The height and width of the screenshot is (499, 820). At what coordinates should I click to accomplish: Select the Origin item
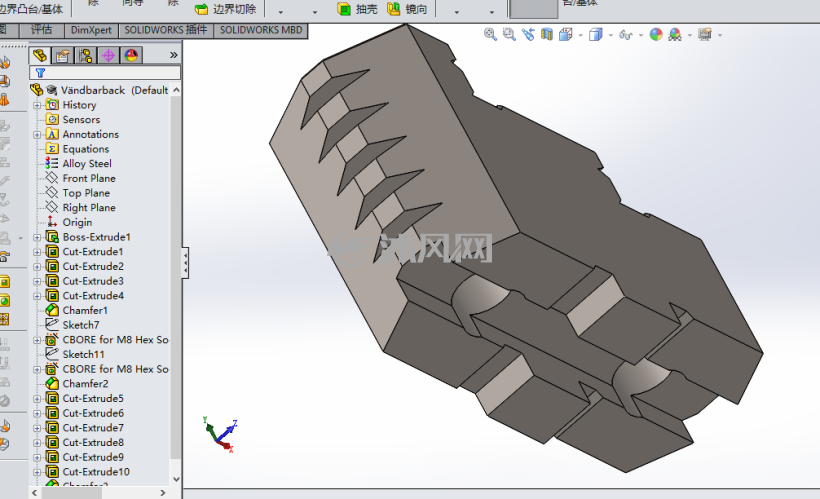[77, 222]
